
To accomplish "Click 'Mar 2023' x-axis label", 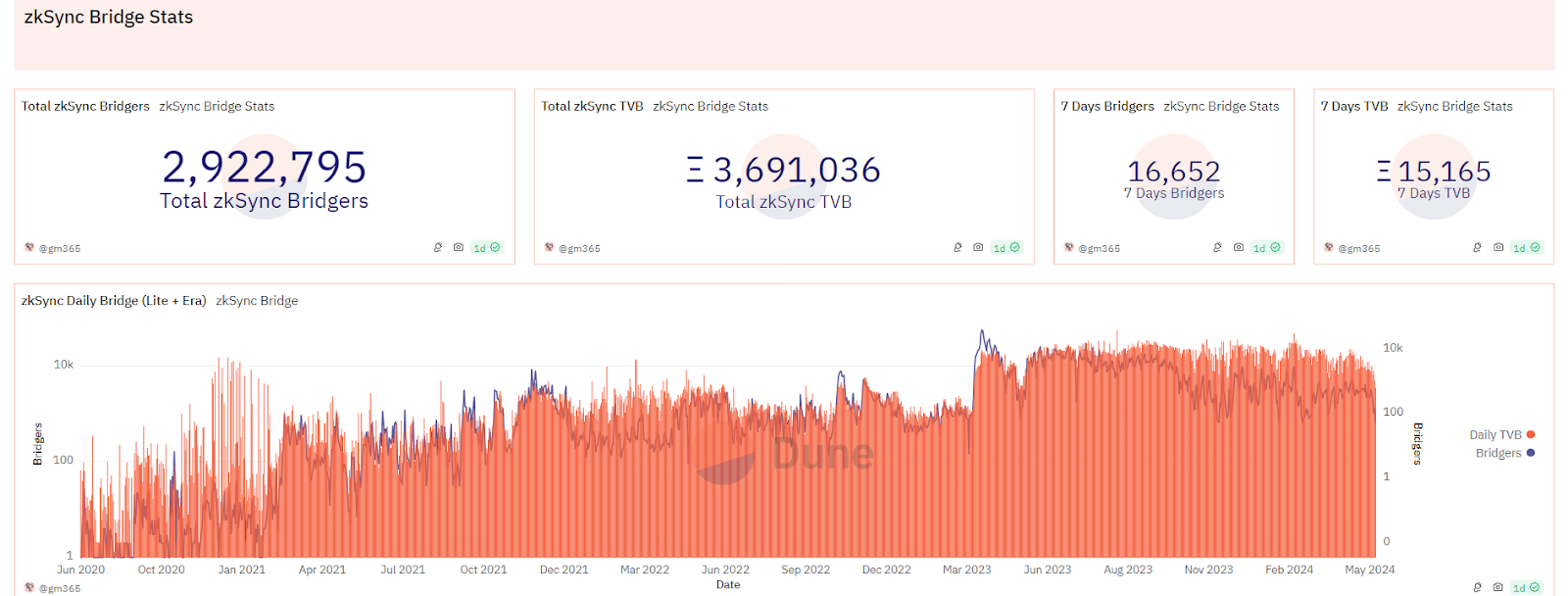I will click(966, 570).
